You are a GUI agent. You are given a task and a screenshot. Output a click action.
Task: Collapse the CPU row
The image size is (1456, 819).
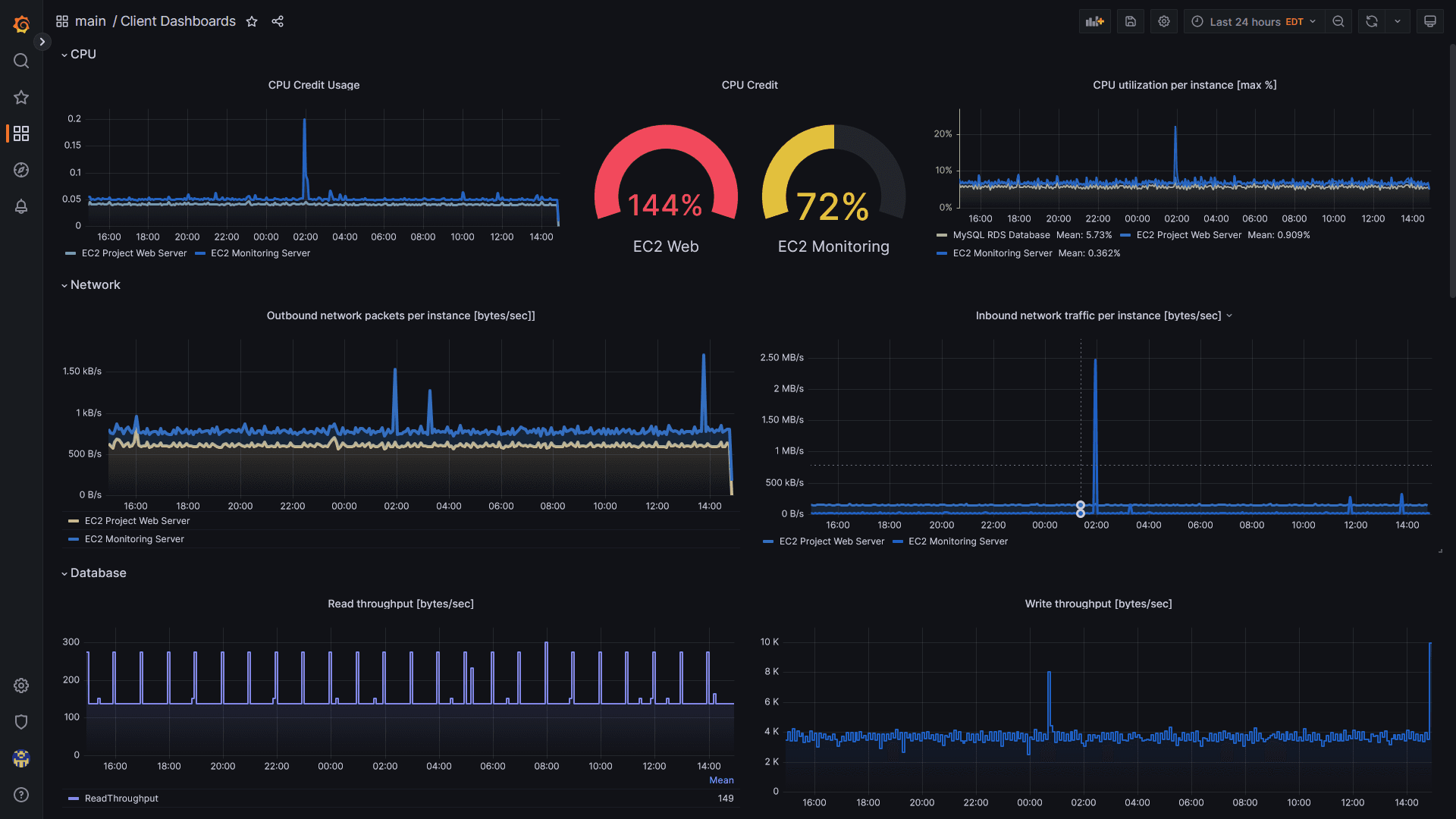[x=78, y=55]
